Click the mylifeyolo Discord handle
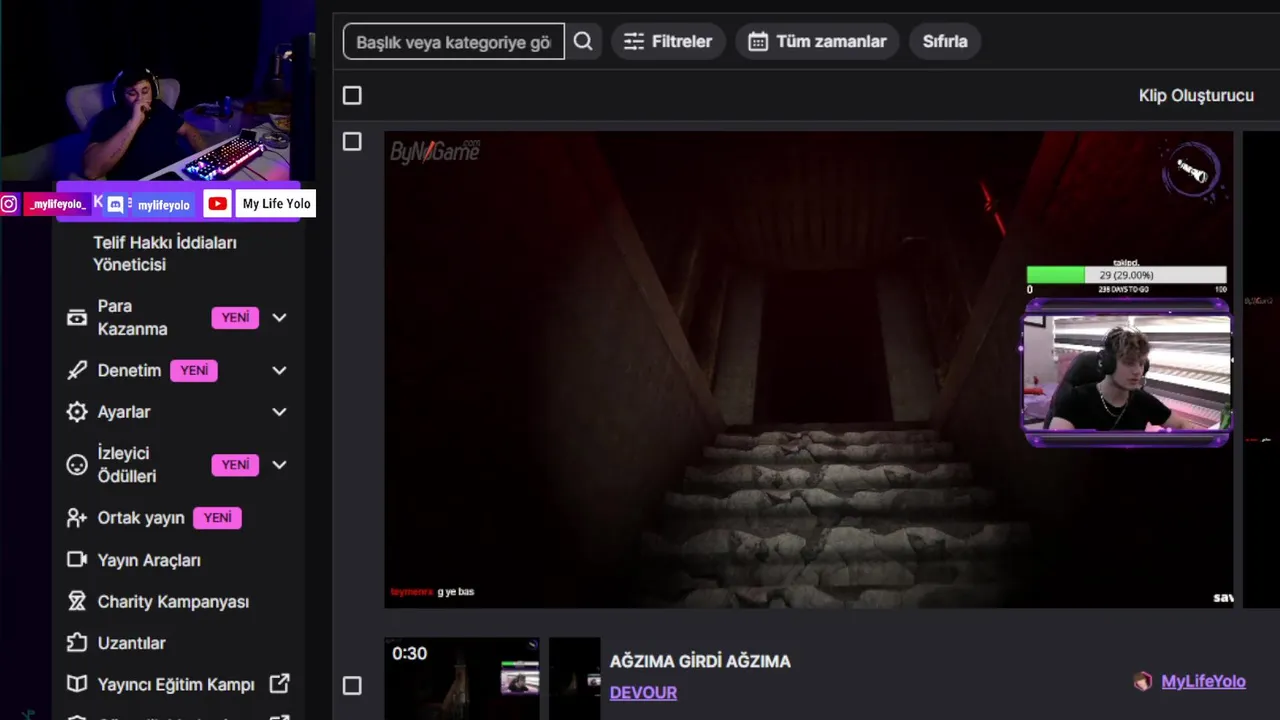Viewport: 1280px width, 720px height. pos(163,205)
